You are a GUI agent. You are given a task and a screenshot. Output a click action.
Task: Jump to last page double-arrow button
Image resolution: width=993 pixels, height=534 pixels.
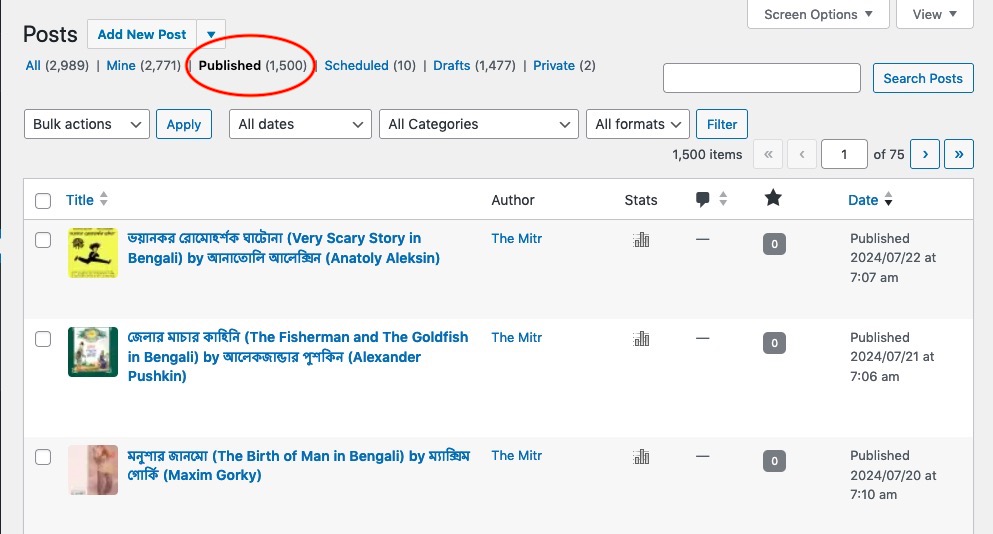click(x=959, y=154)
